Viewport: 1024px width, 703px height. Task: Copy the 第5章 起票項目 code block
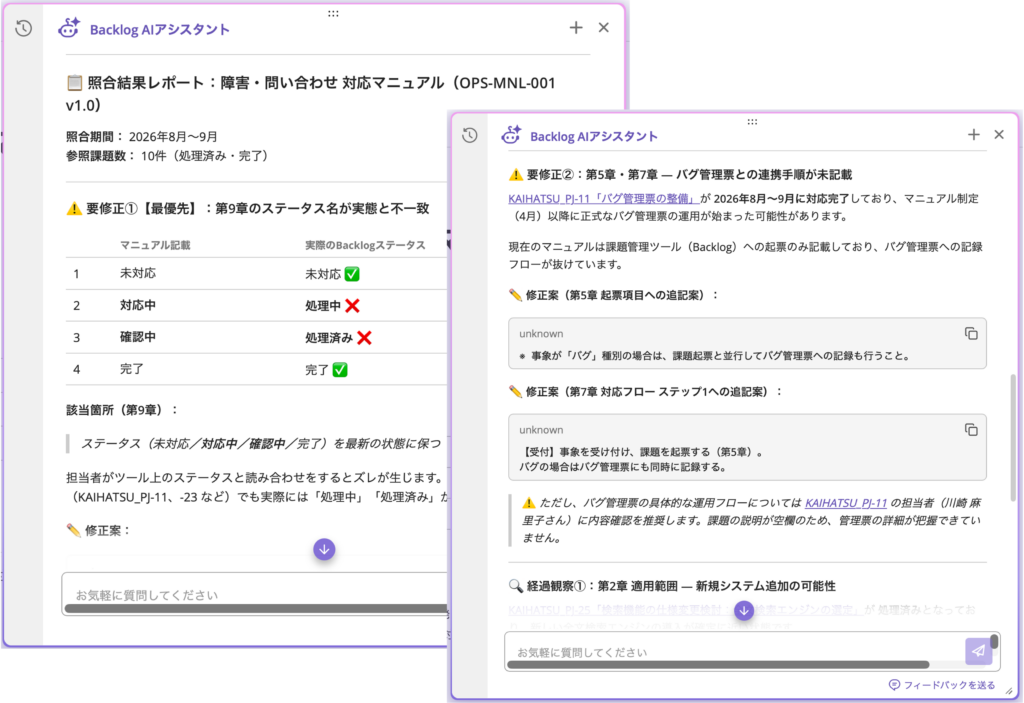(971, 333)
